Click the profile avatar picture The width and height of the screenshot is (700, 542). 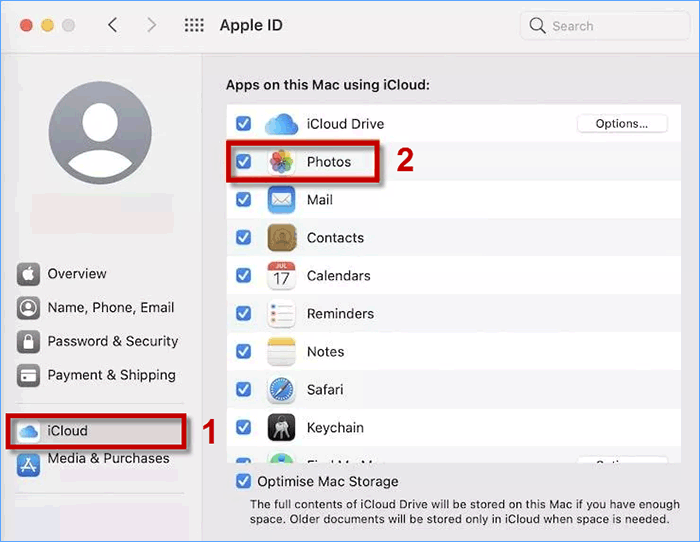coord(100,133)
